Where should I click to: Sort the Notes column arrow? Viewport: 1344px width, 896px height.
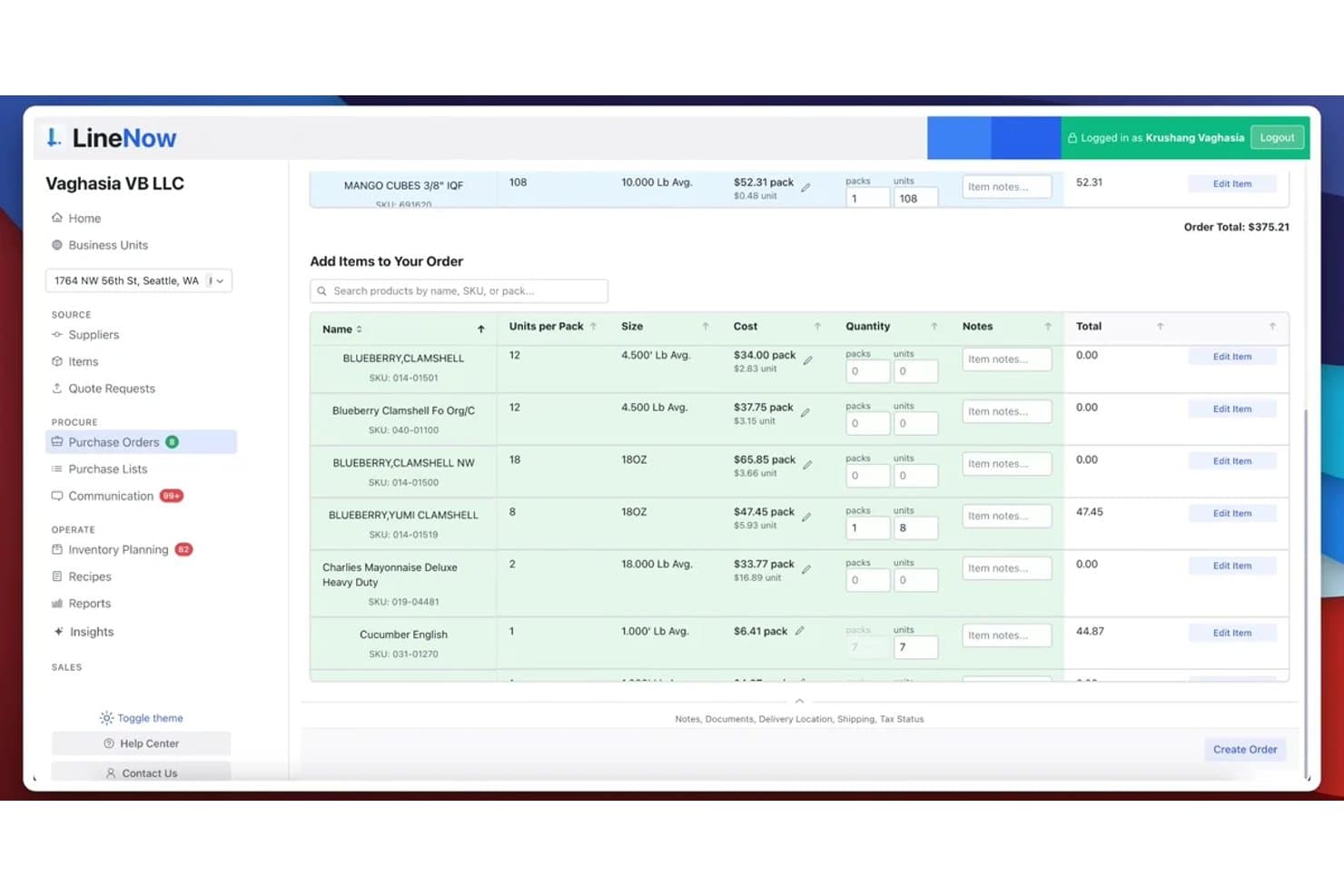pos(1047,327)
